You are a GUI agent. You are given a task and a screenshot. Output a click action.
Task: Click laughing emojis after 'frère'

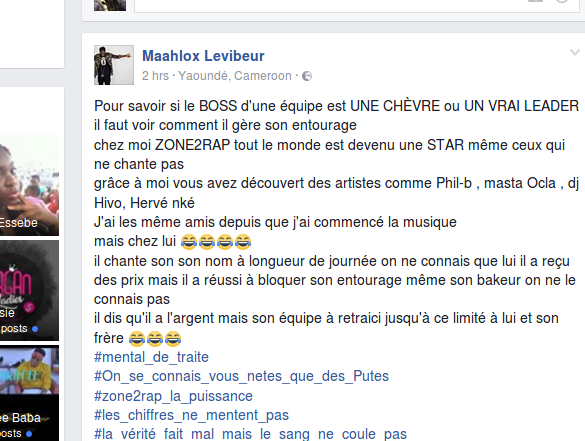pyautogui.click(x=155, y=338)
